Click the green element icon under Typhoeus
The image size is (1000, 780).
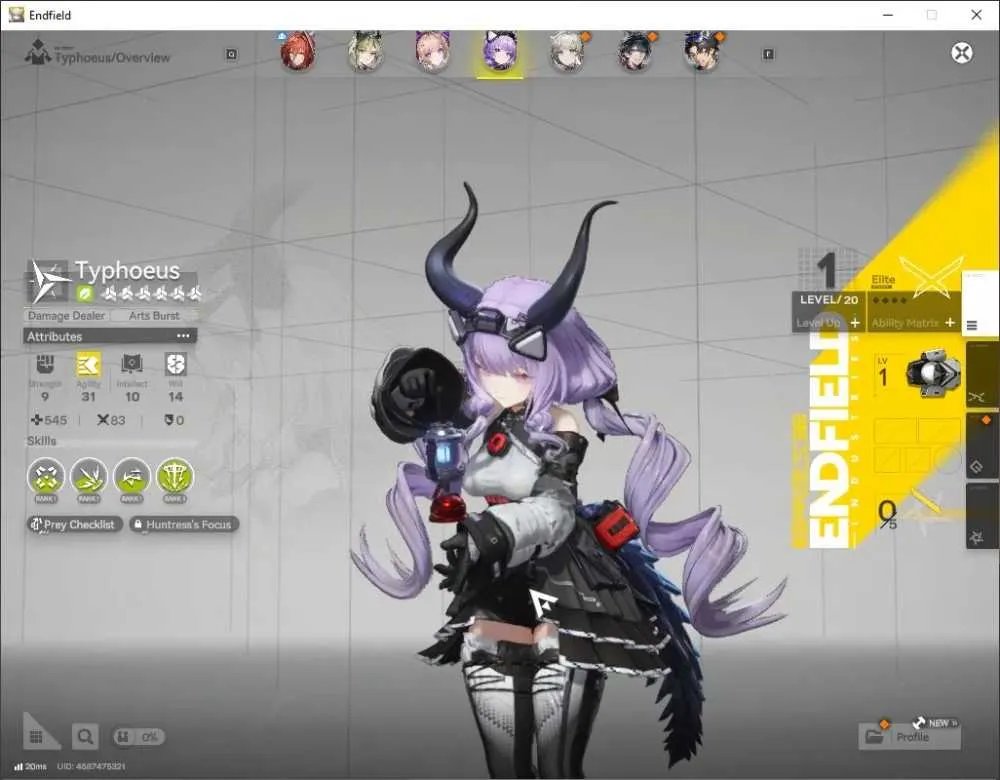click(85, 294)
